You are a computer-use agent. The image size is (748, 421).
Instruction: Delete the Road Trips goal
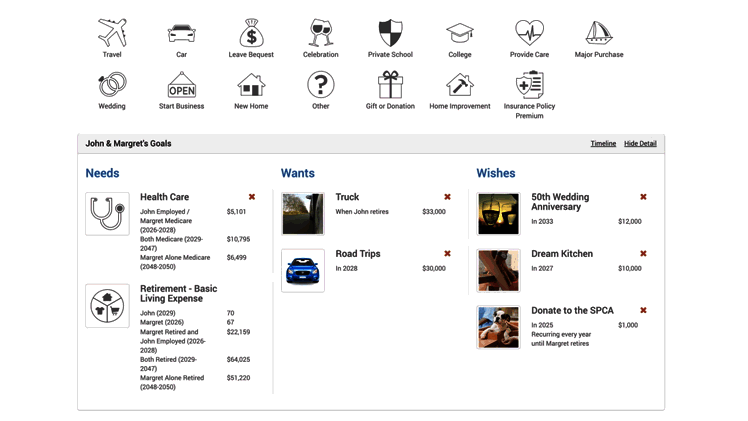coord(447,253)
